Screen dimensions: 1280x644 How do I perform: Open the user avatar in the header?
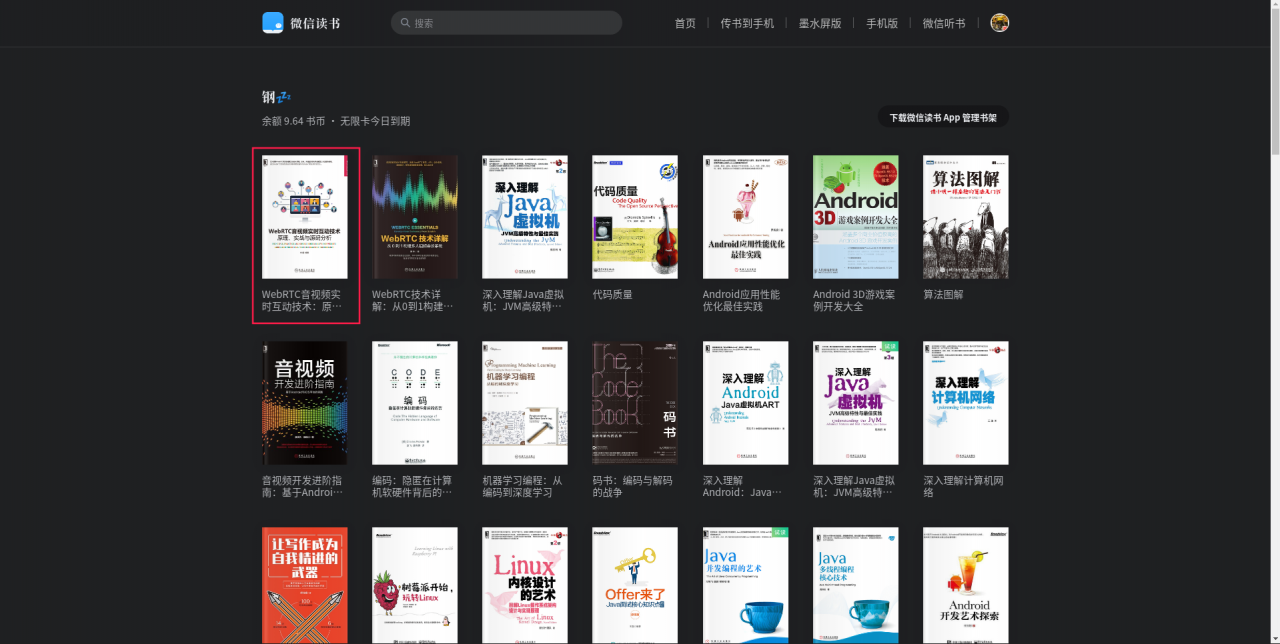999,23
